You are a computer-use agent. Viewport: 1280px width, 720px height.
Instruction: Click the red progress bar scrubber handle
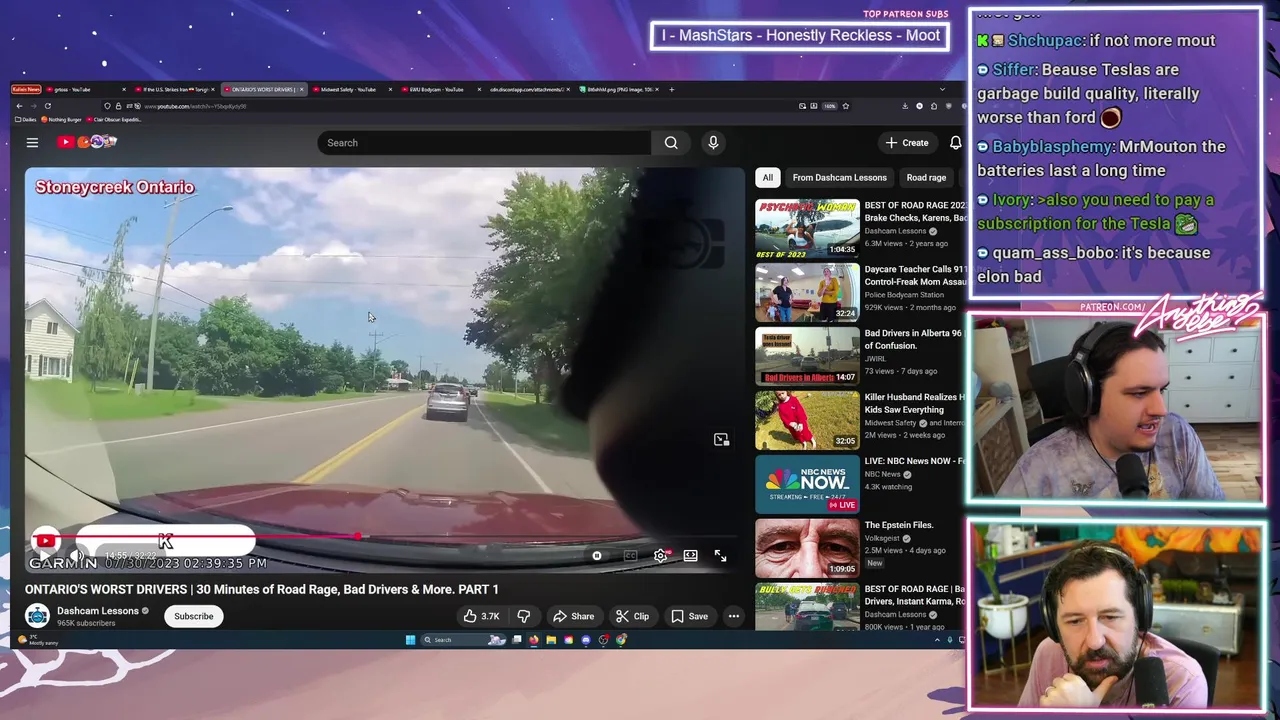(357, 537)
